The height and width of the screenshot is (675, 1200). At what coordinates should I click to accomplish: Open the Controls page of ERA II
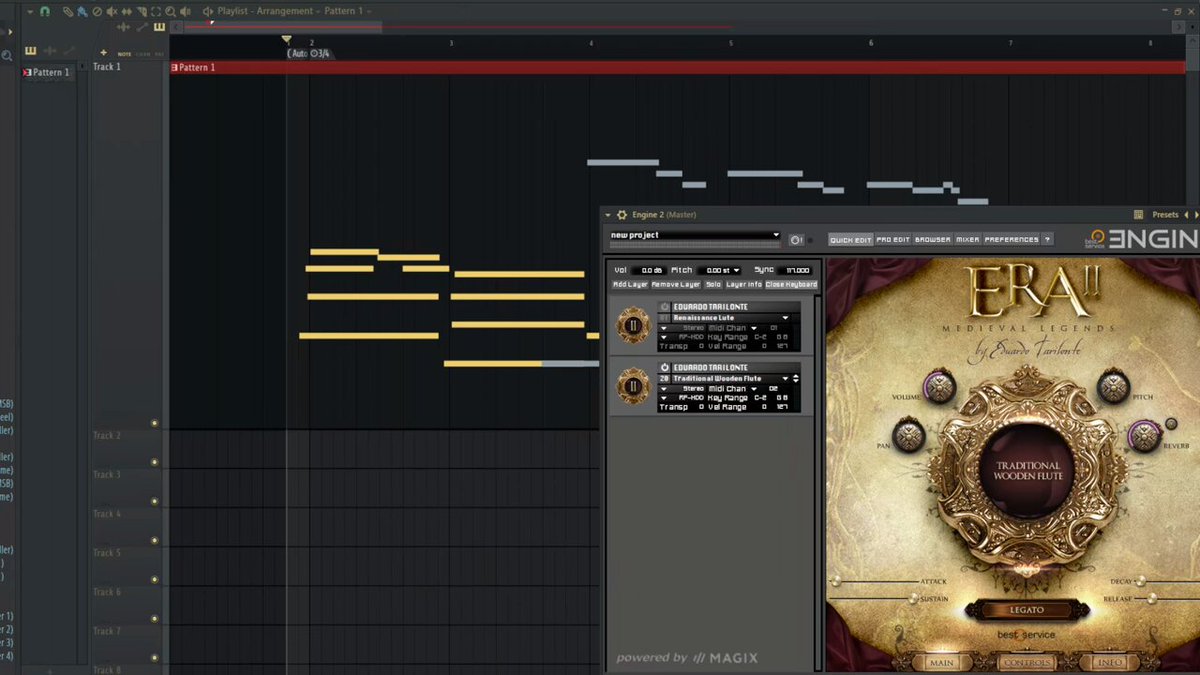tap(1026, 662)
